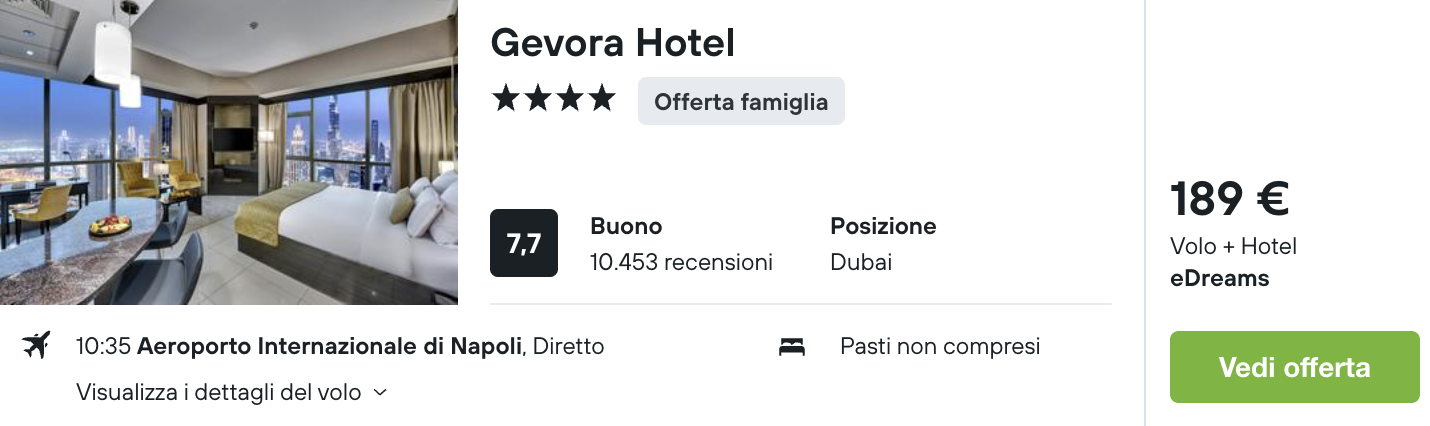Expand the chevron next to flight details
1430x426 pixels.
pyautogui.click(x=380, y=393)
